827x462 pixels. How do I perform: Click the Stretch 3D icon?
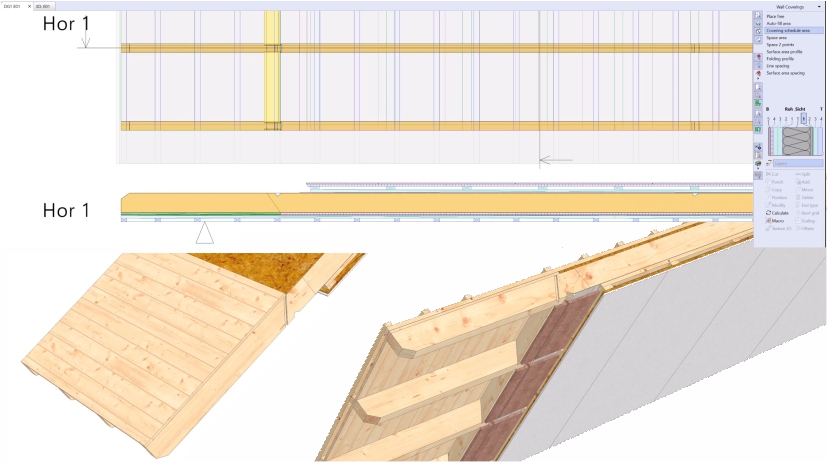[768, 229]
